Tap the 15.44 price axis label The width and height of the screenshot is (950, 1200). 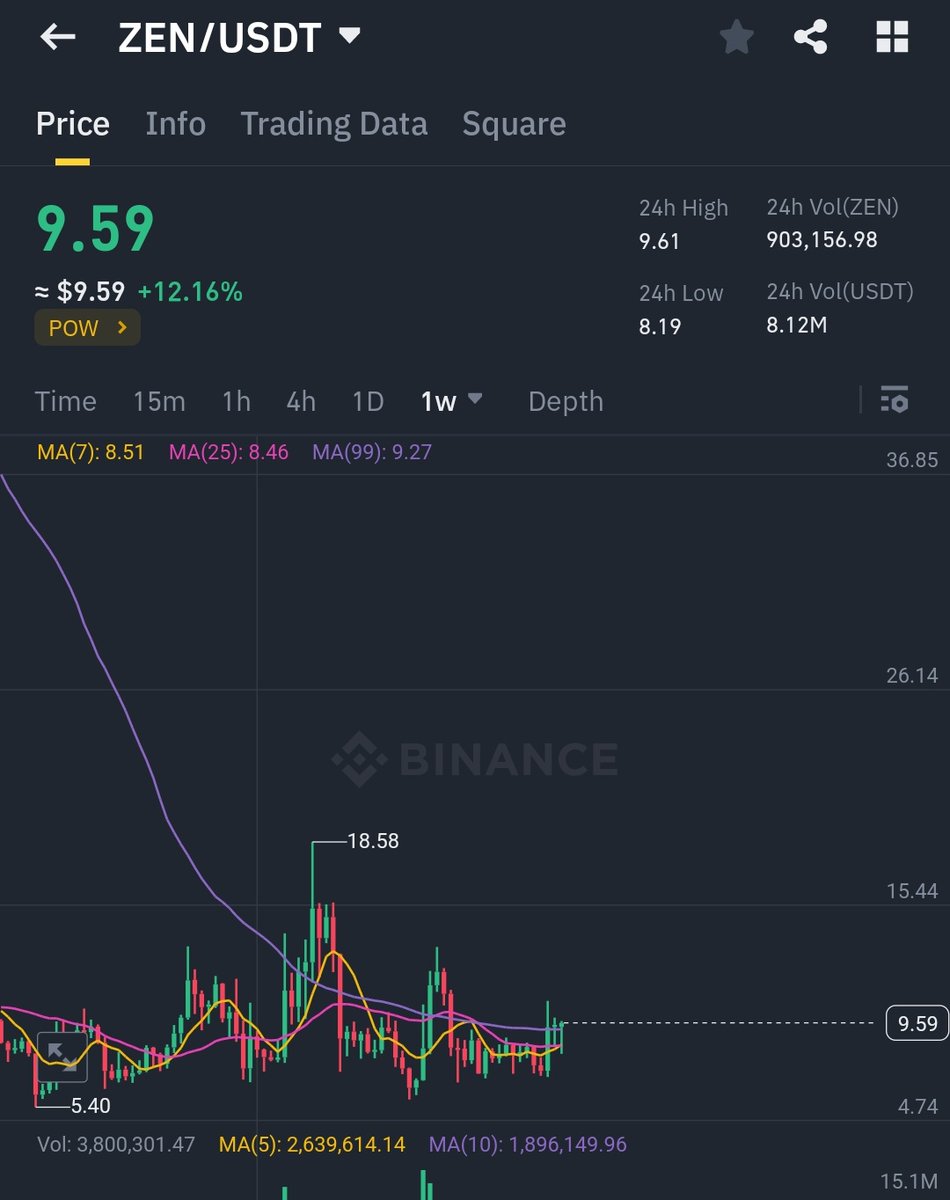click(x=912, y=891)
